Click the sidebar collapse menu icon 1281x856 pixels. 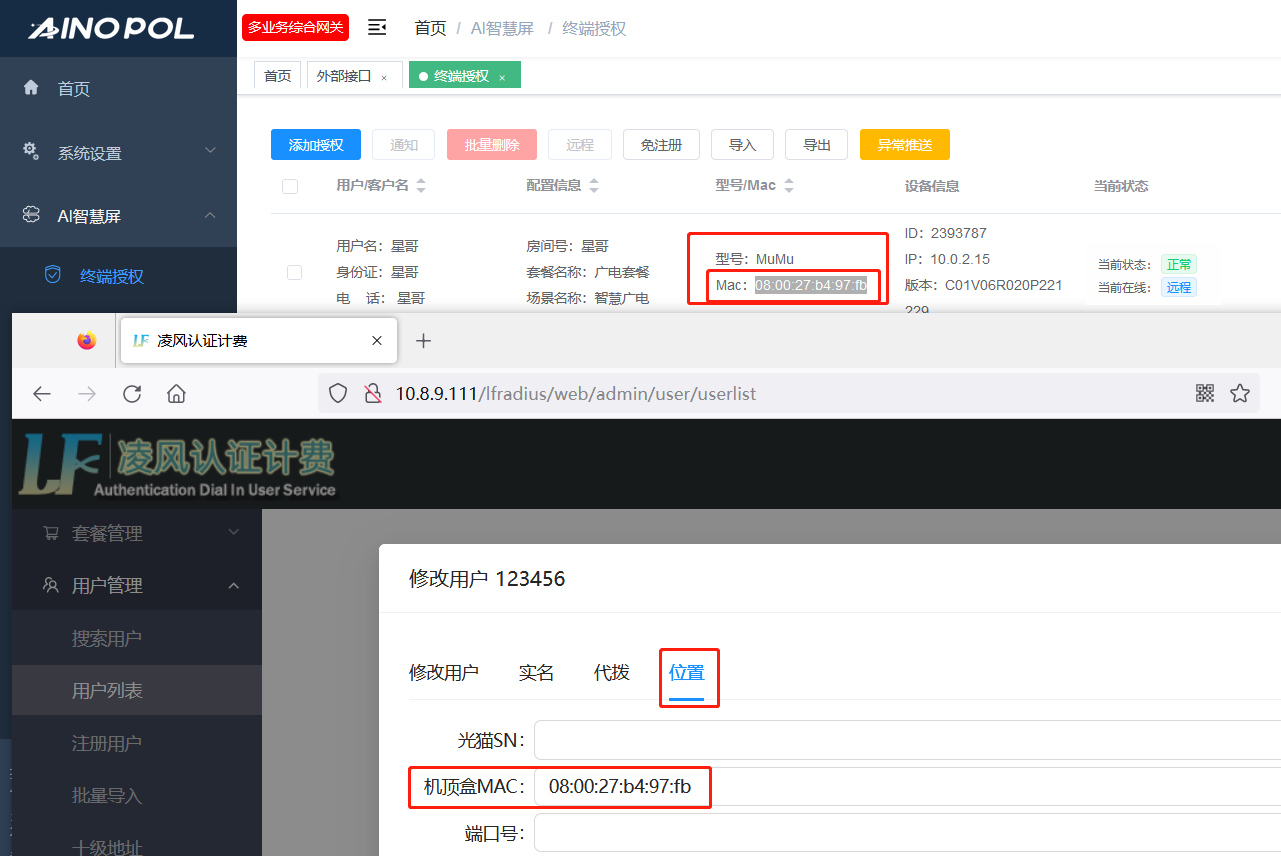tap(377, 28)
